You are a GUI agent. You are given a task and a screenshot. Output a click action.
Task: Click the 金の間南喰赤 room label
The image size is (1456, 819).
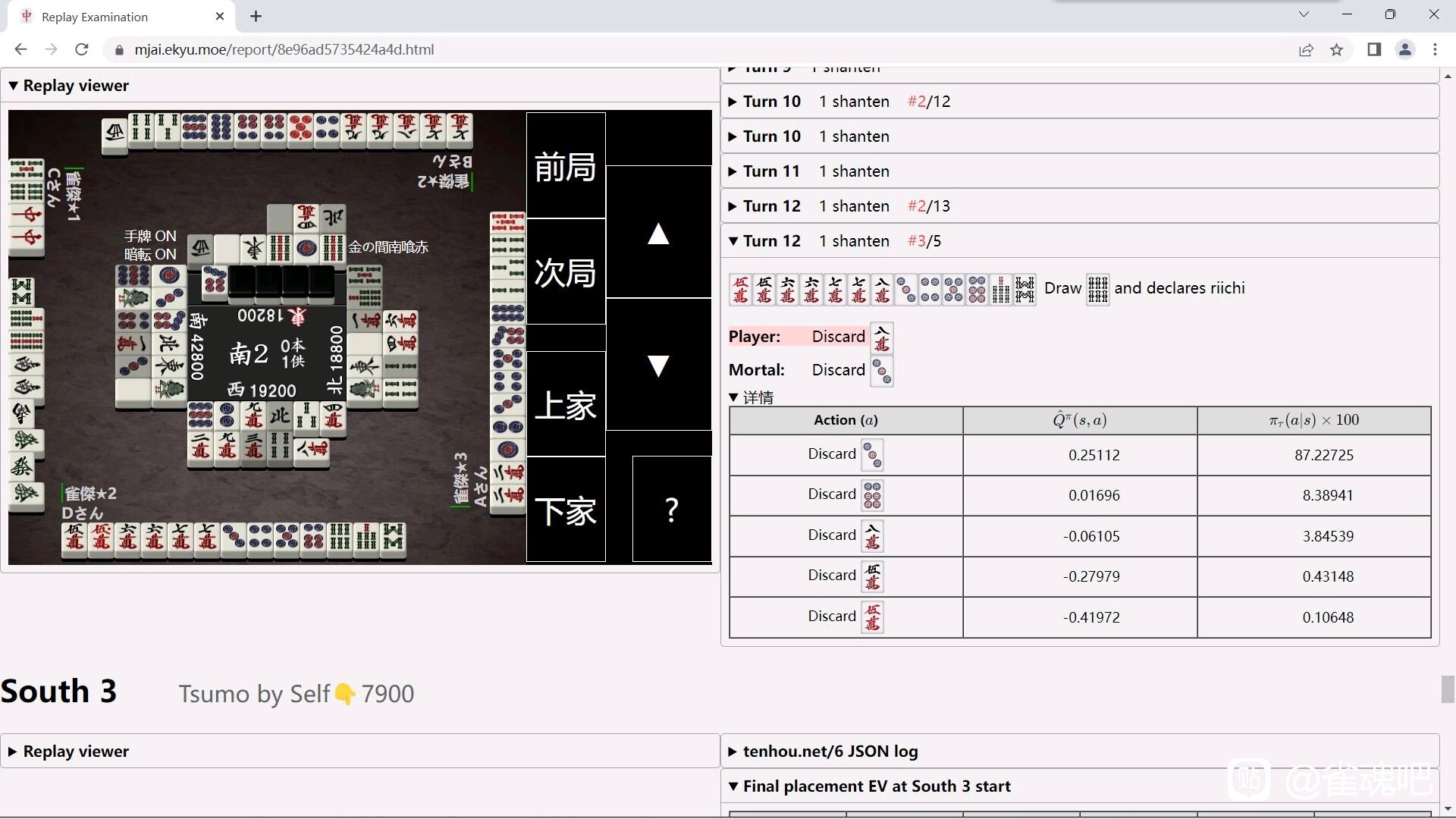click(388, 246)
